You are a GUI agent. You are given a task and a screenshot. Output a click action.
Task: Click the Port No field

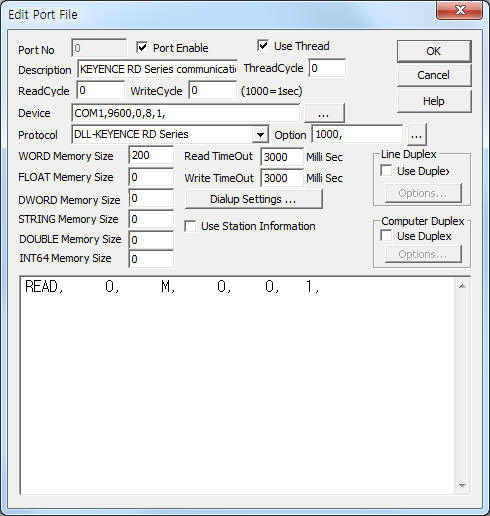(99, 48)
